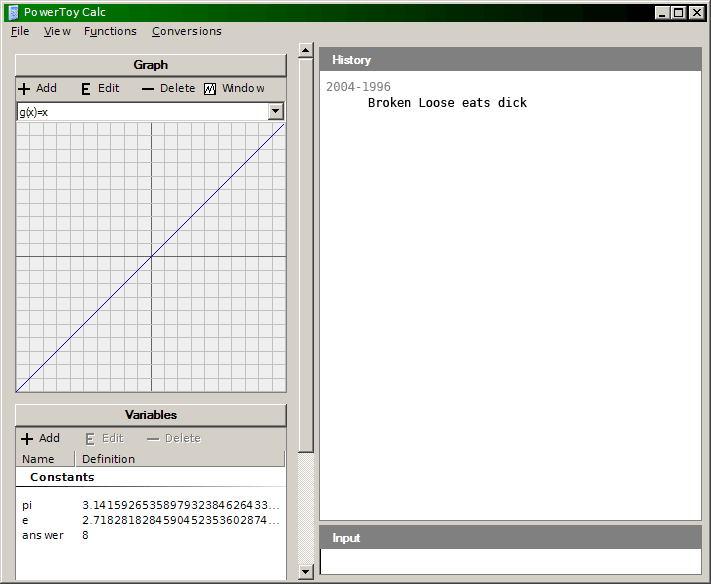Image resolution: width=711 pixels, height=584 pixels.
Task: Open the File menu
Action: (20, 31)
